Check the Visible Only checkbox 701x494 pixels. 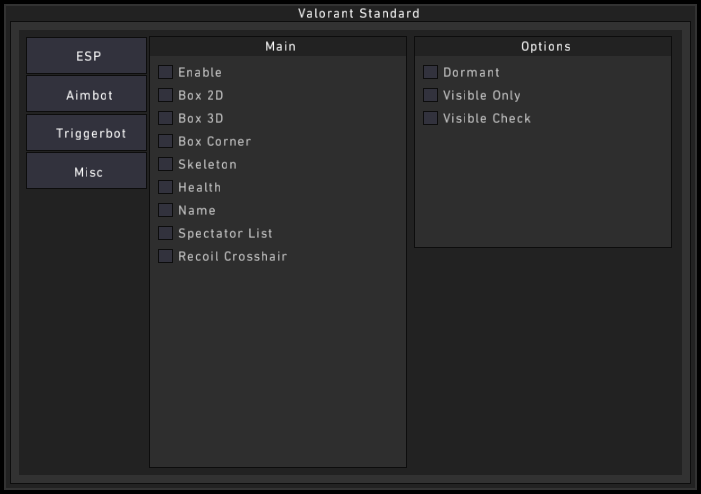coord(431,95)
